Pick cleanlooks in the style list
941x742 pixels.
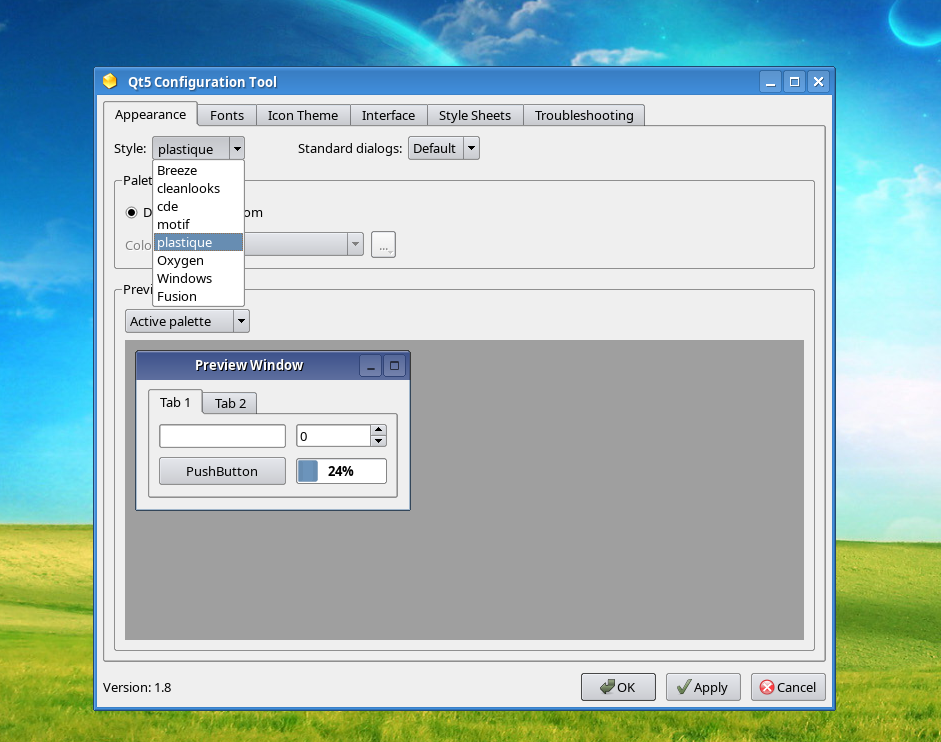(x=199, y=189)
